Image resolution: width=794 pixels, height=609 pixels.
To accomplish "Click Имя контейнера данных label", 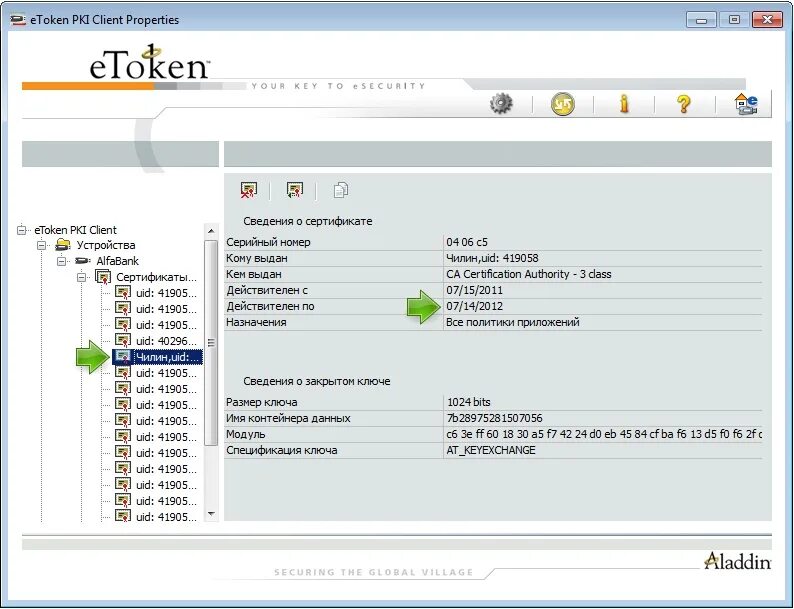I will pyautogui.click(x=288, y=419).
